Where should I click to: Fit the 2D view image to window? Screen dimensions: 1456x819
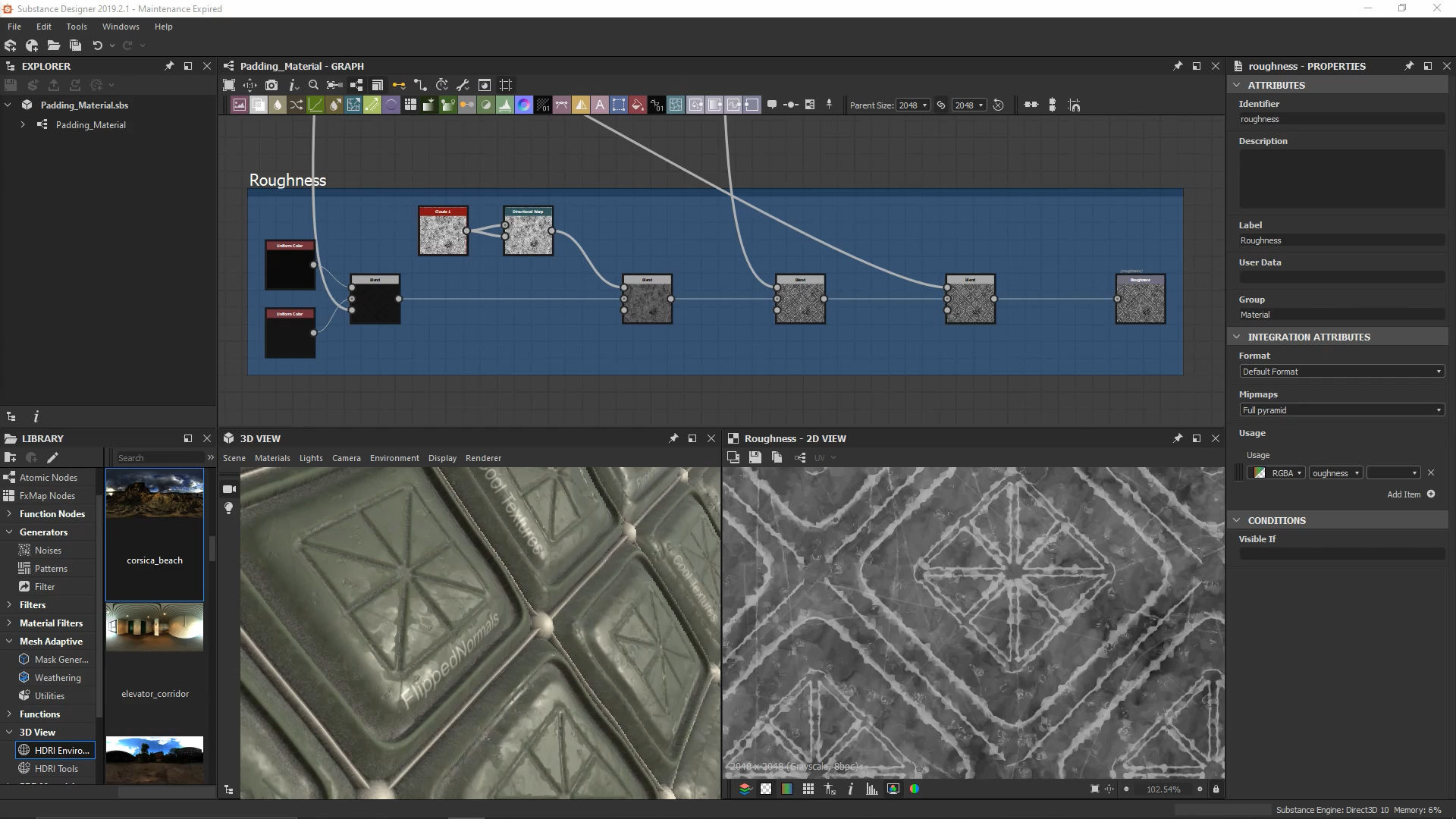[1094, 789]
